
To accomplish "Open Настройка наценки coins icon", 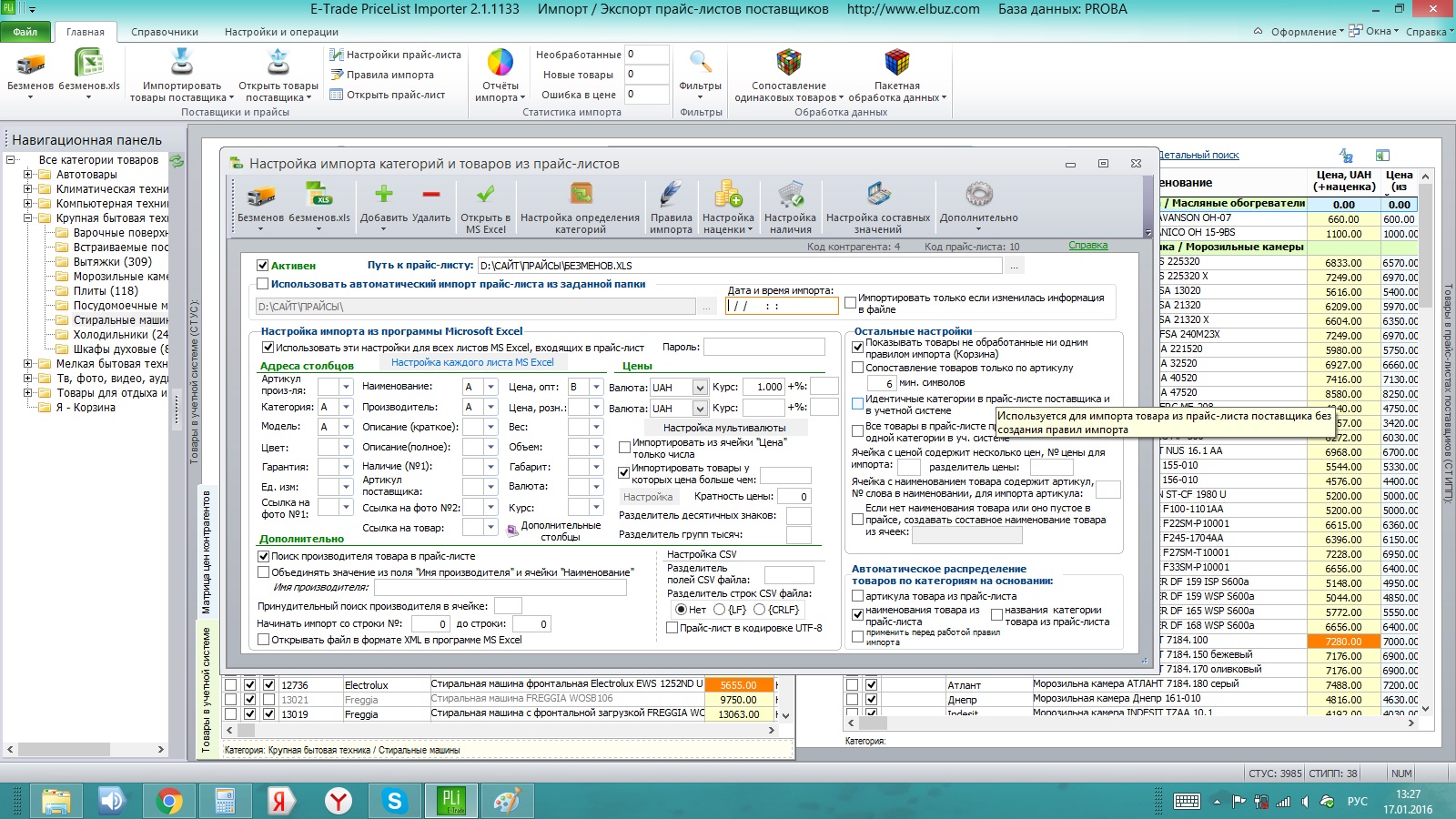I will click(728, 195).
